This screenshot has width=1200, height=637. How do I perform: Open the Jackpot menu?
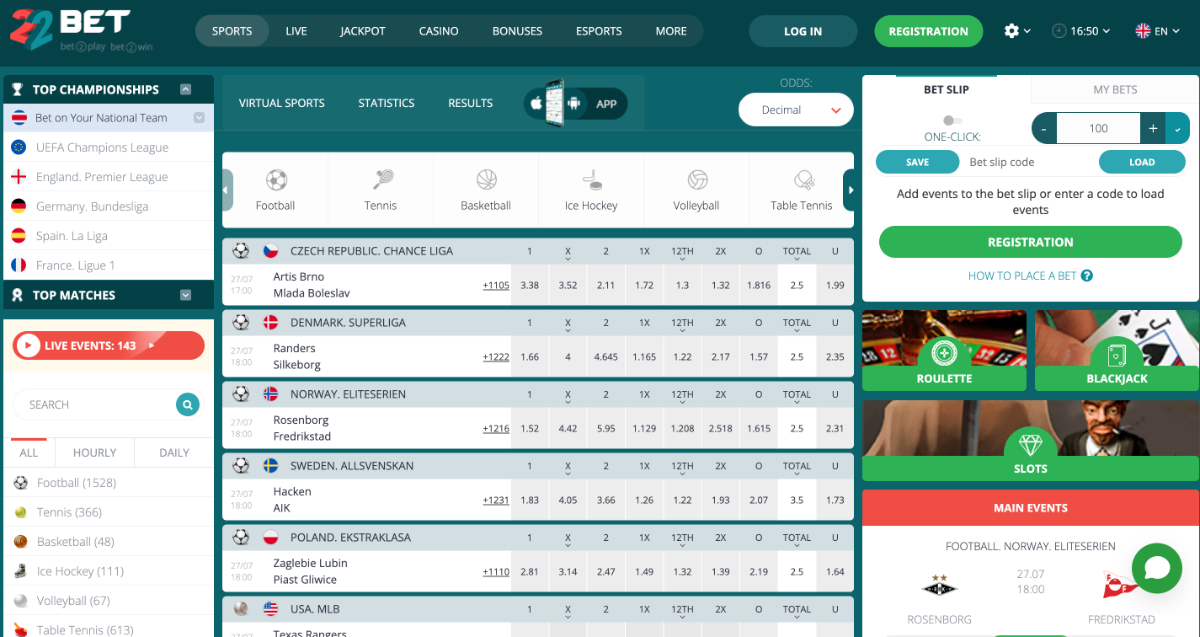coord(363,31)
